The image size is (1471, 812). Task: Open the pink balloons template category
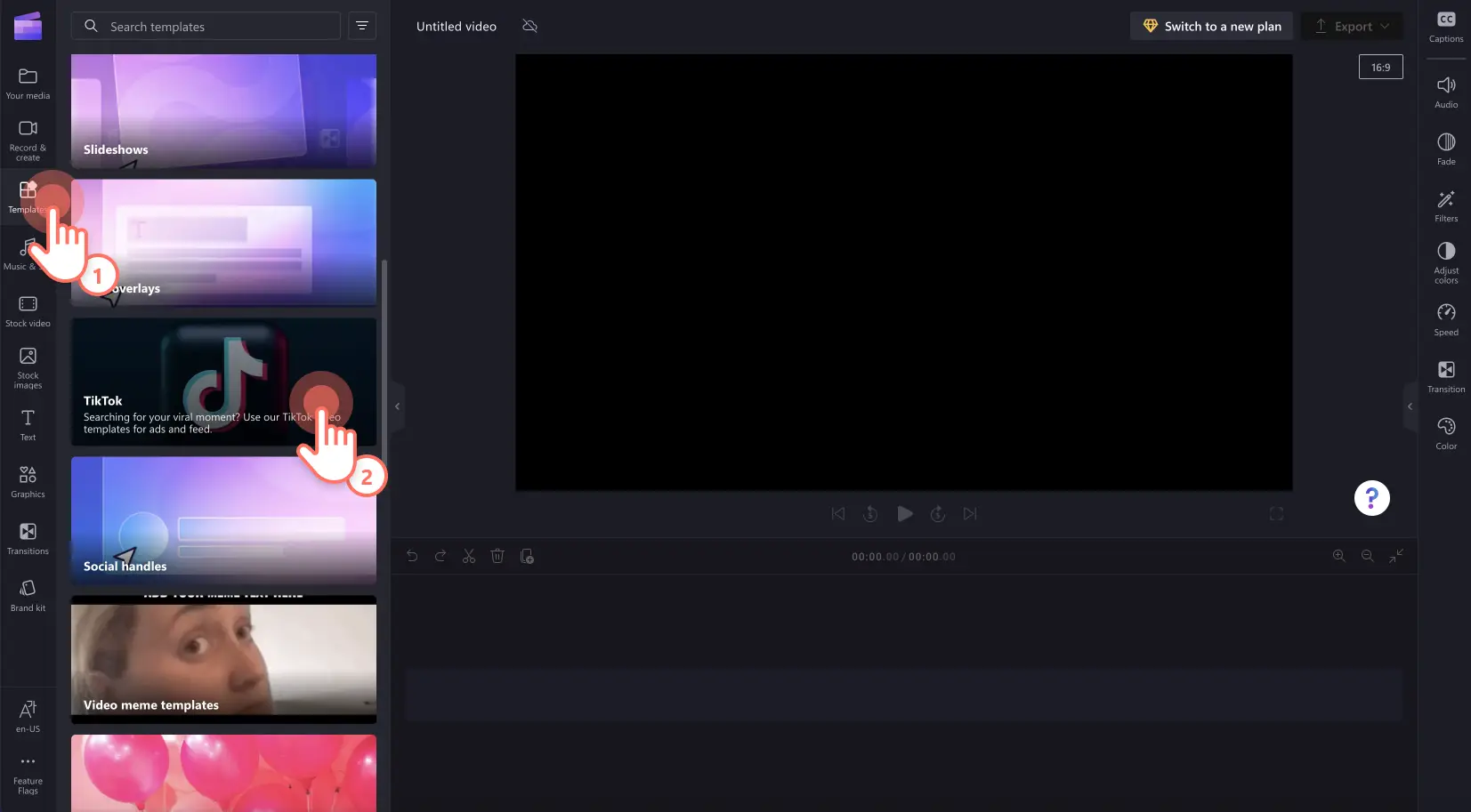pos(223,773)
